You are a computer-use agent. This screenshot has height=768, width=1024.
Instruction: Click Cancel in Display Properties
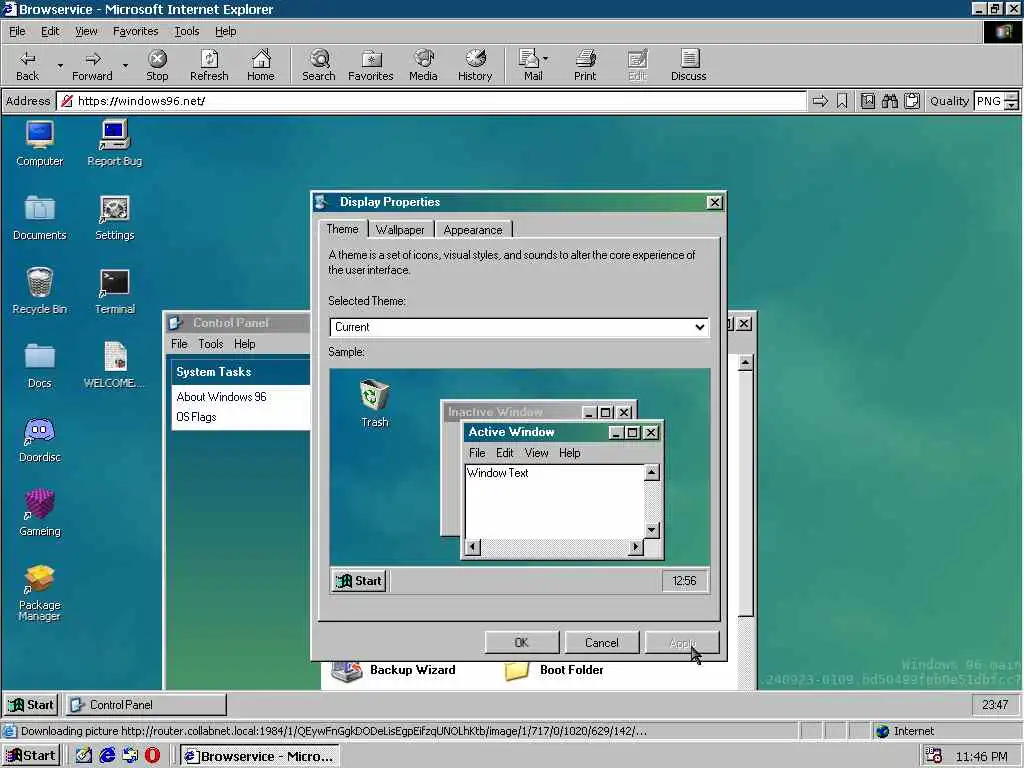601,643
